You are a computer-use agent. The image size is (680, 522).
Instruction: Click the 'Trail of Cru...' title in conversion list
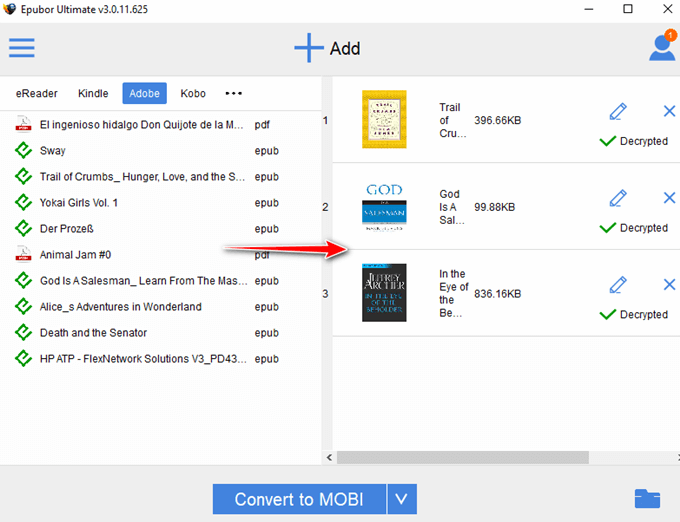click(x=452, y=120)
